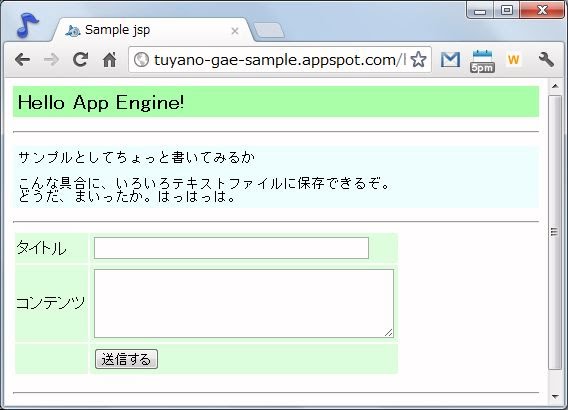The image size is (568, 410).
Task: Bookmark page with the star icon
Action: pyautogui.click(x=419, y=59)
